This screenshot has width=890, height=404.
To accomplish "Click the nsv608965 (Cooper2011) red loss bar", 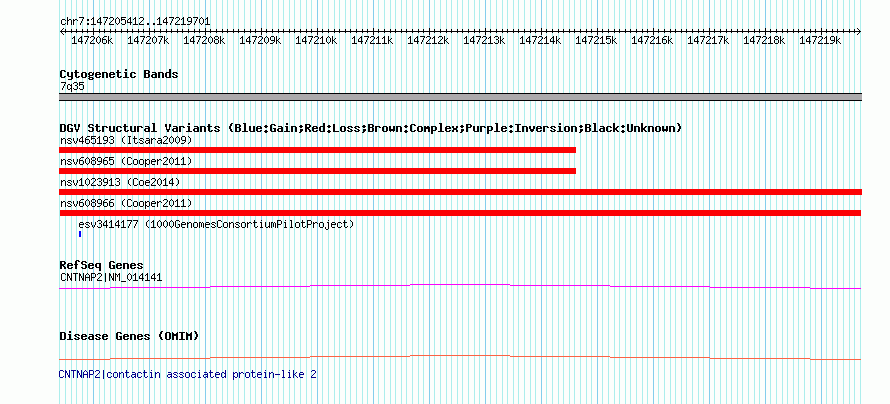I will tap(317, 171).
